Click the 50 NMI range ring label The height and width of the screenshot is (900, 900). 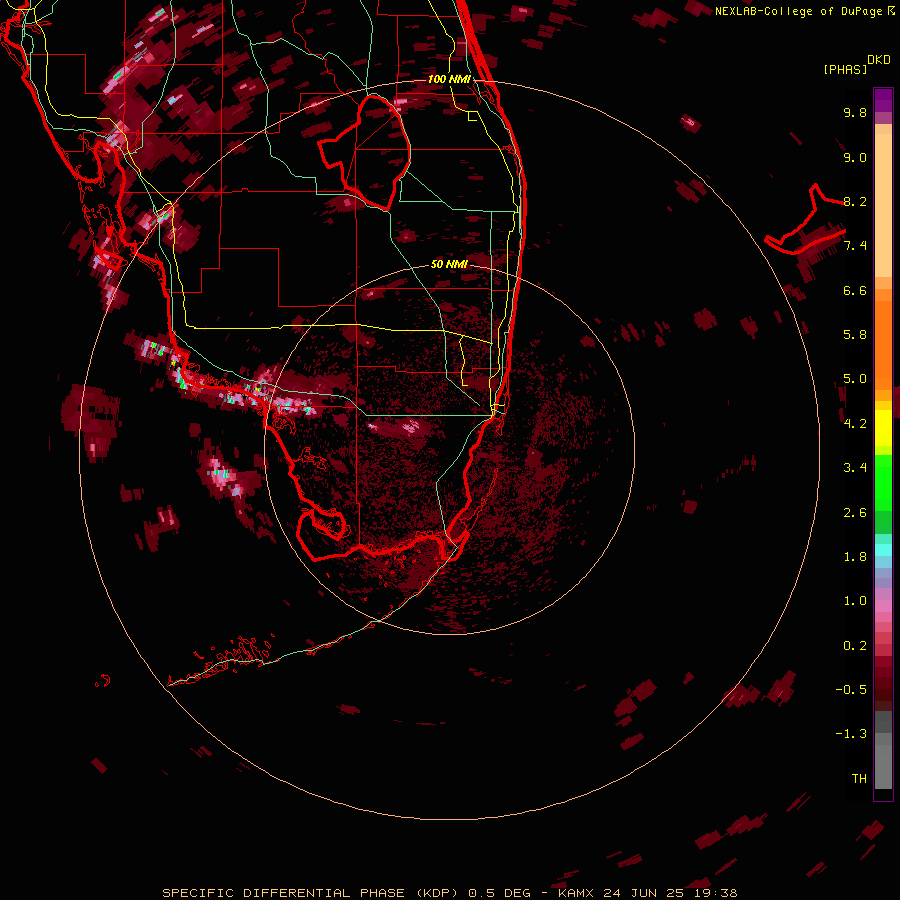pyautogui.click(x=449, y=264)
